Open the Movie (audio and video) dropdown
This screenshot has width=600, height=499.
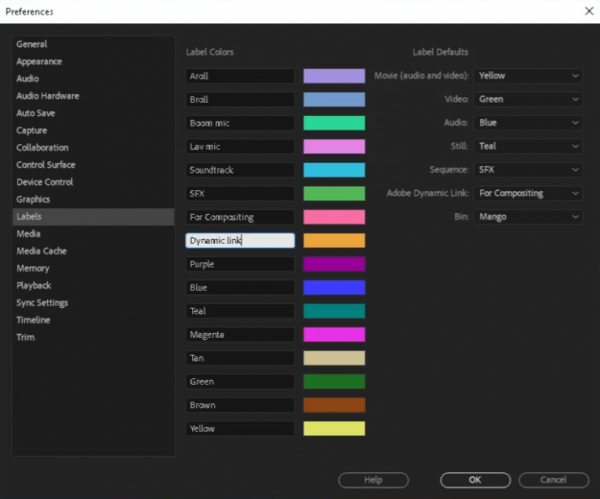[528, 76]
